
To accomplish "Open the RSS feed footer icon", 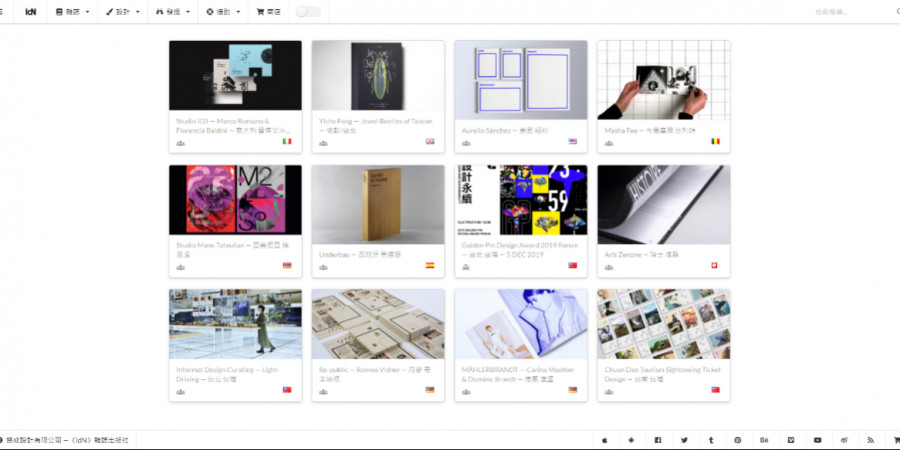I will pos(871,440).
